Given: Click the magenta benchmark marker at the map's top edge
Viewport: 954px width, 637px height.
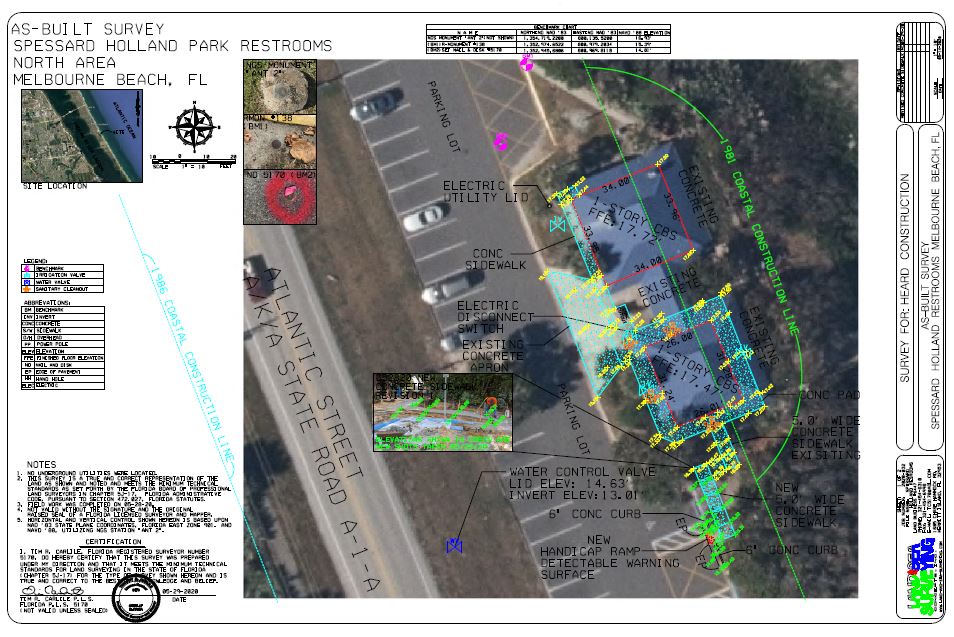Looking at the screenshot, I should click(x=526, y=63).
